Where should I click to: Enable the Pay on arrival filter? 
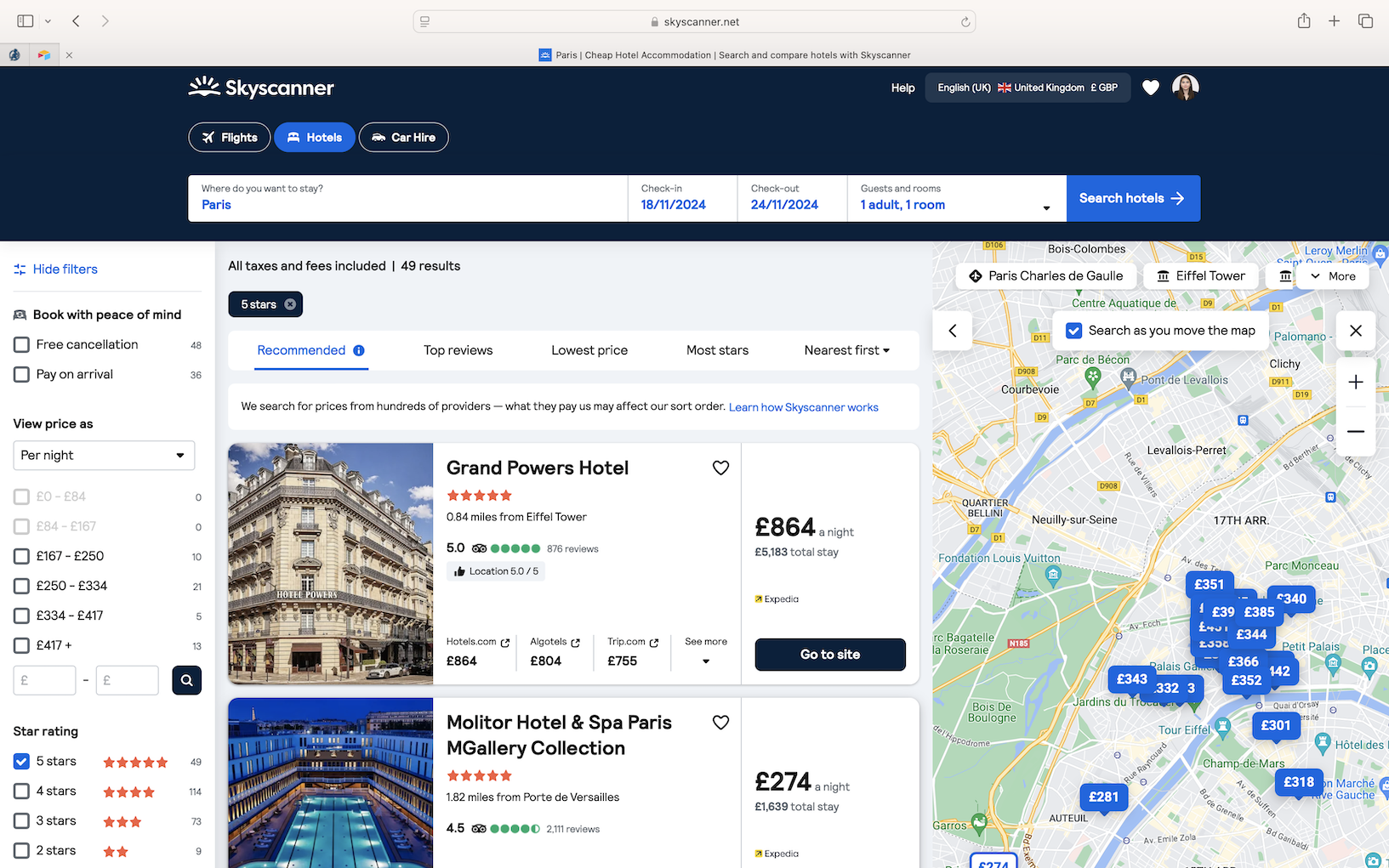(x=21, y=374)
